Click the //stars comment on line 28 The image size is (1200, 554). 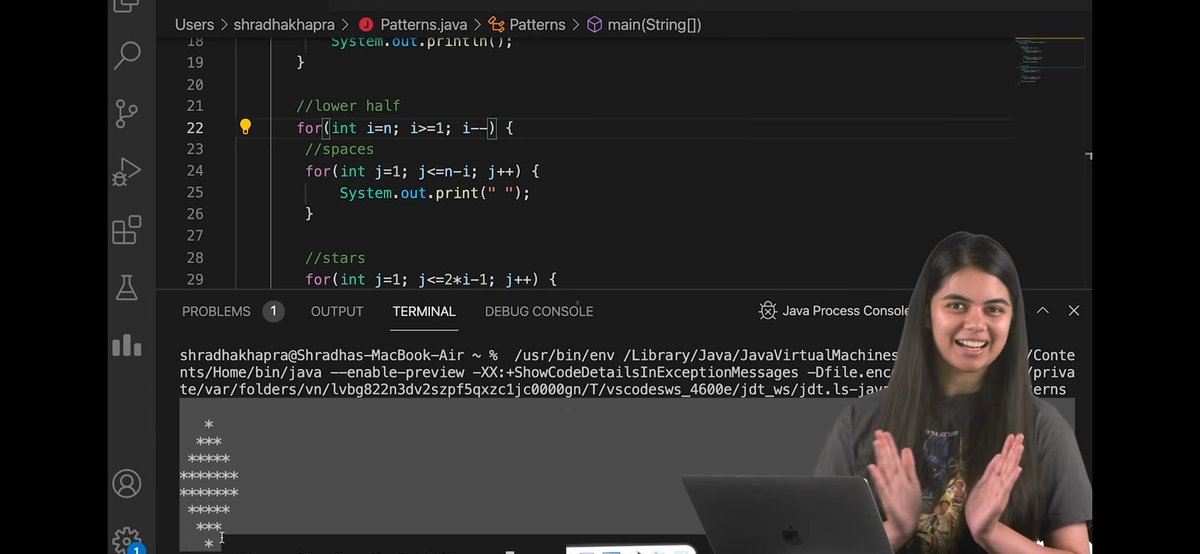tap(336, 257)
